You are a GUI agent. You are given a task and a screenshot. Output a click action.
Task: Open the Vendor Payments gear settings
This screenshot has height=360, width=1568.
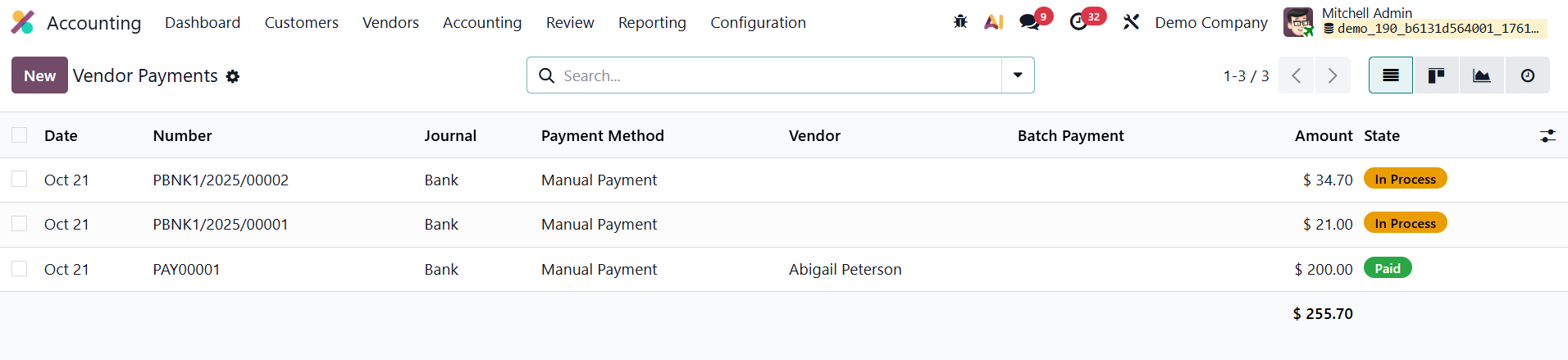point(233,76)
